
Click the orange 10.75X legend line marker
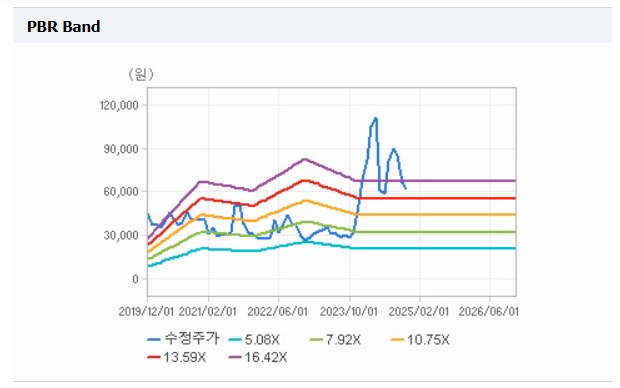point(397,340)
